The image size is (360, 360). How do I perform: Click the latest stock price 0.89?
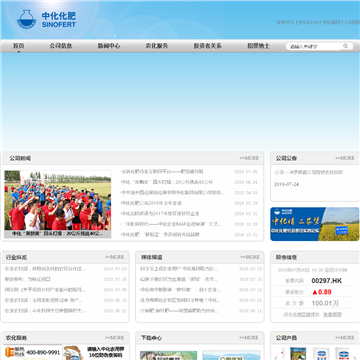[x=322, y=292]
